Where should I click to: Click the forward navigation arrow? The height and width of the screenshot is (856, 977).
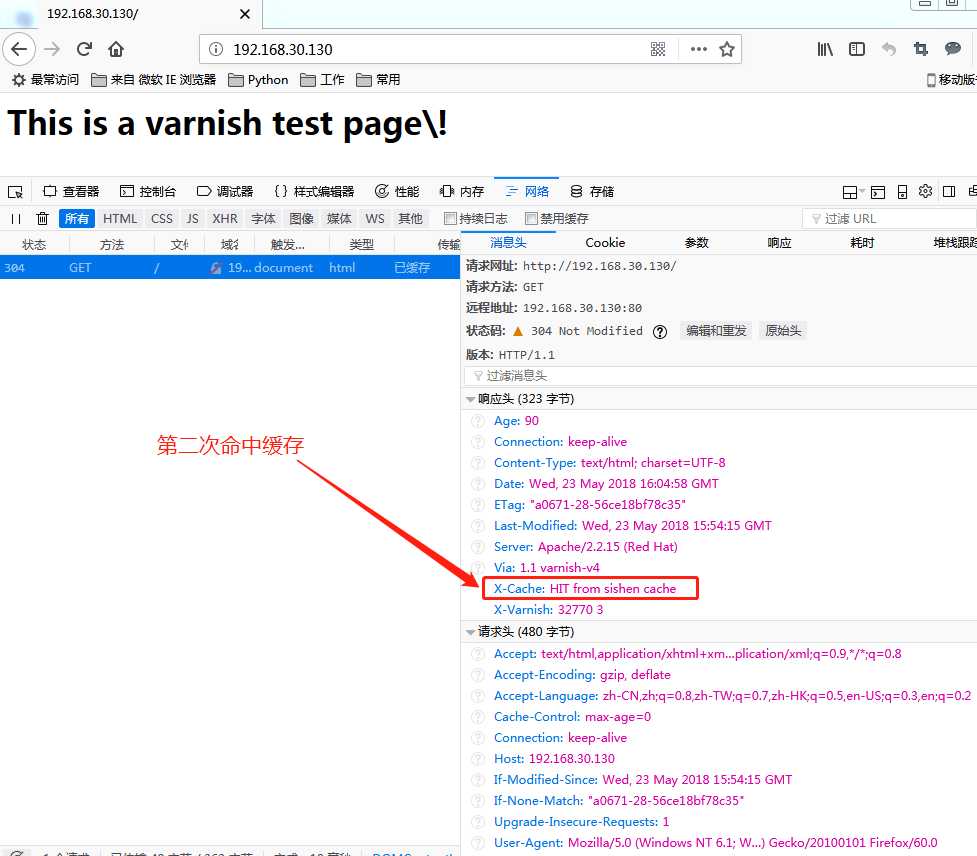[x=52, y=49]
